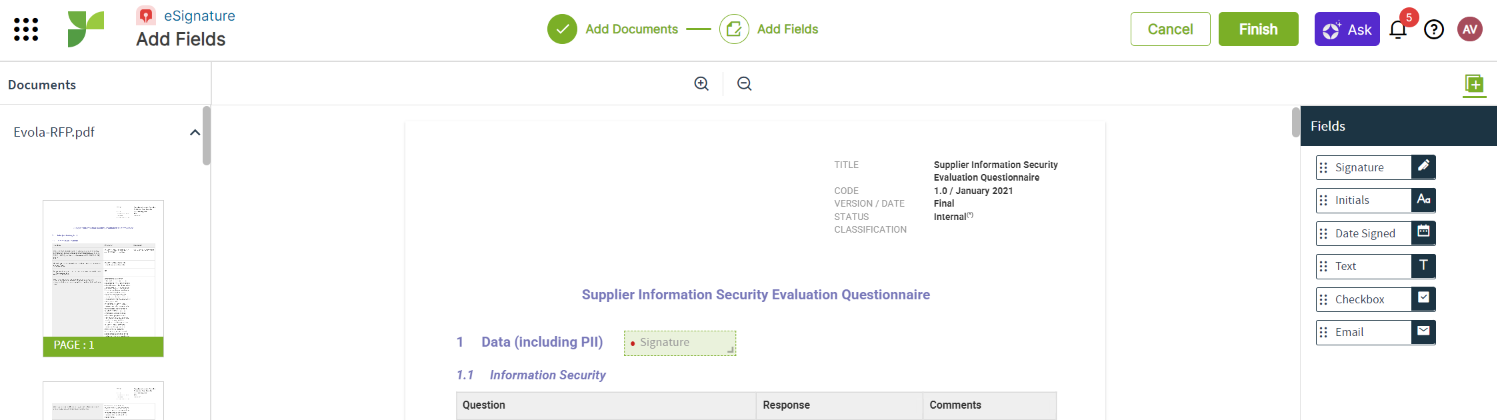Viewport: 1497px width, 420px height.
Task: Select the placed Signature field on document
Action: pyautogui.click(x=680, y=343)
